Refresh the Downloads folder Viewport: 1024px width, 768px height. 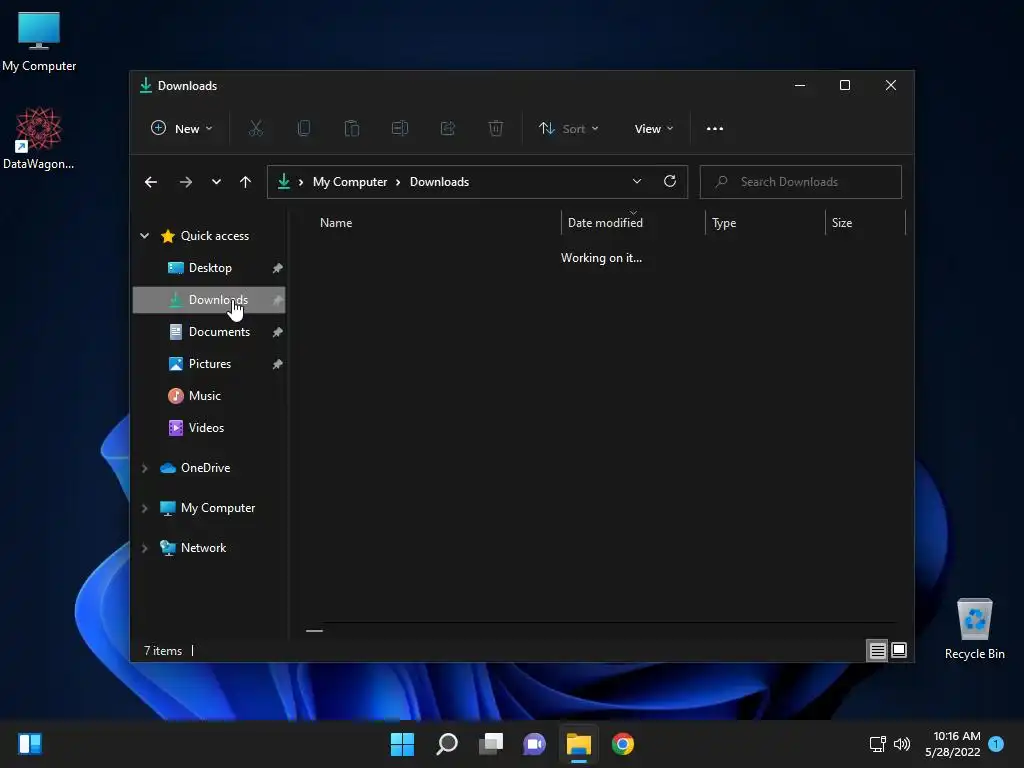point(670,182)
